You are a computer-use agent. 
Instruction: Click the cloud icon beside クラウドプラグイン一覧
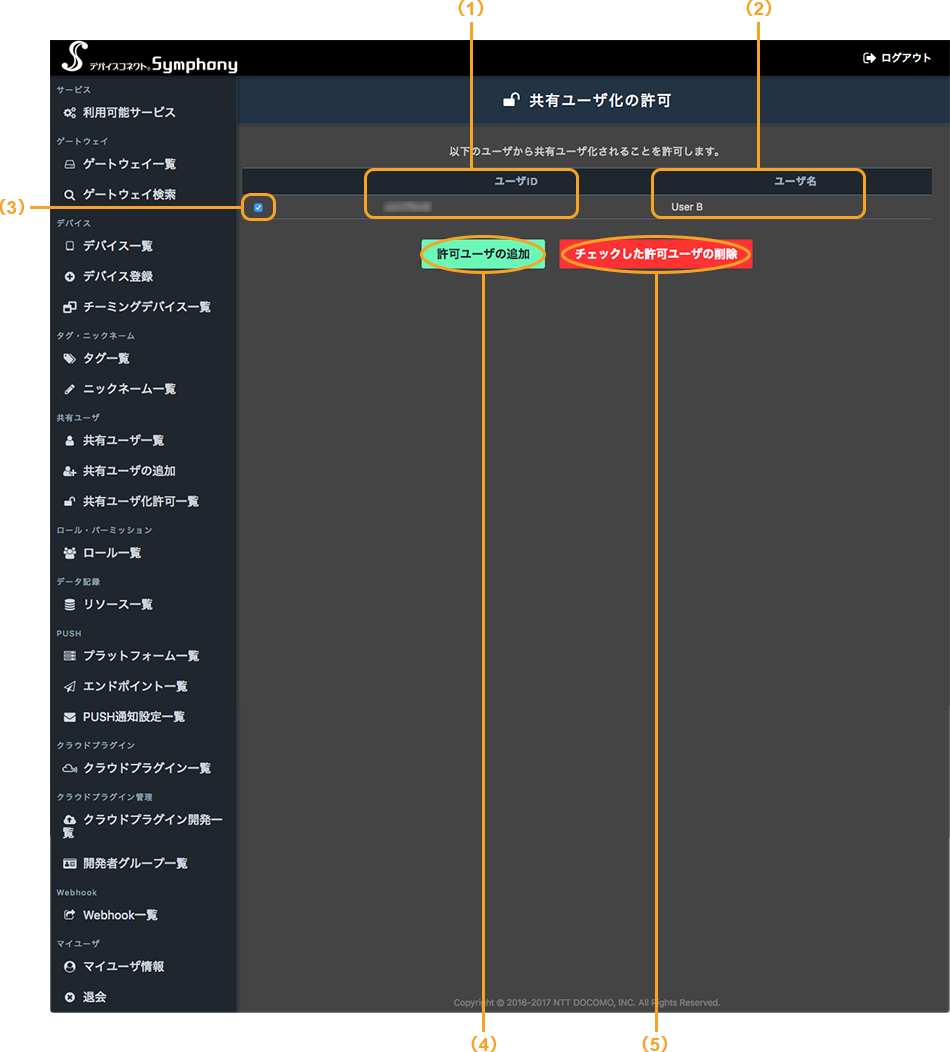point(70,768)
